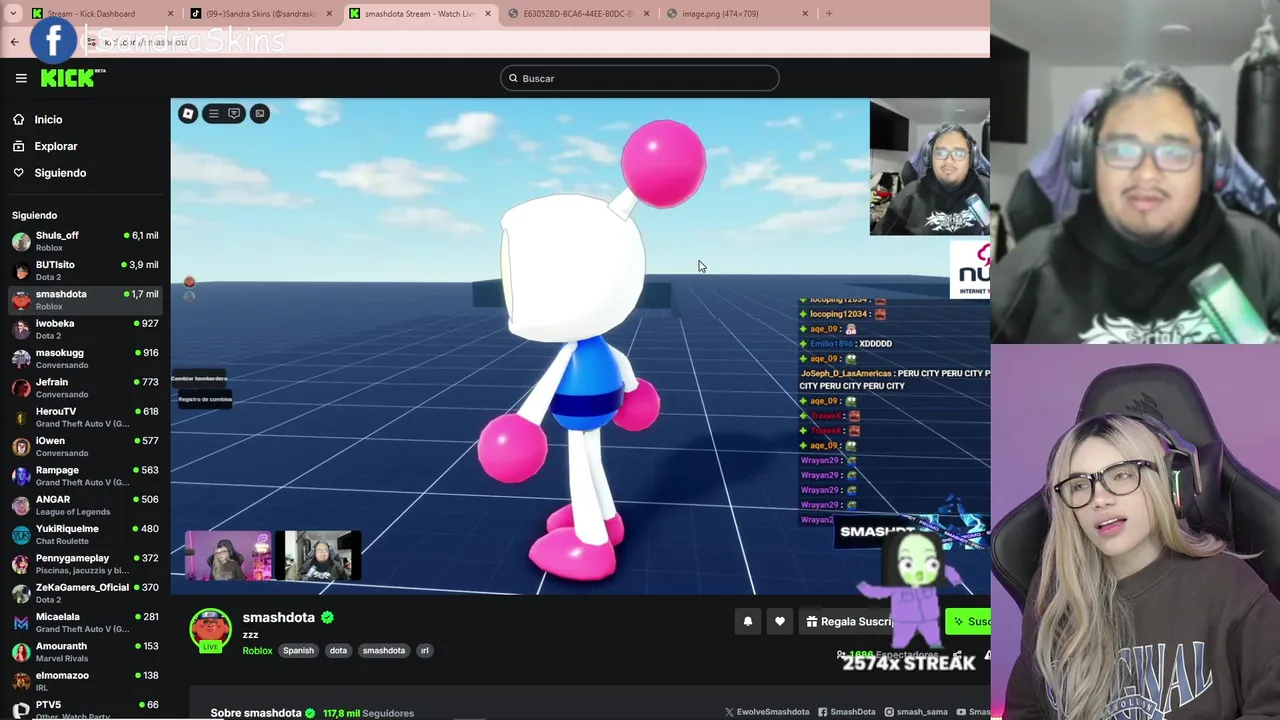1280x720 pixels.
Task: Open the iwobeka channel
Action: point(85,329)
